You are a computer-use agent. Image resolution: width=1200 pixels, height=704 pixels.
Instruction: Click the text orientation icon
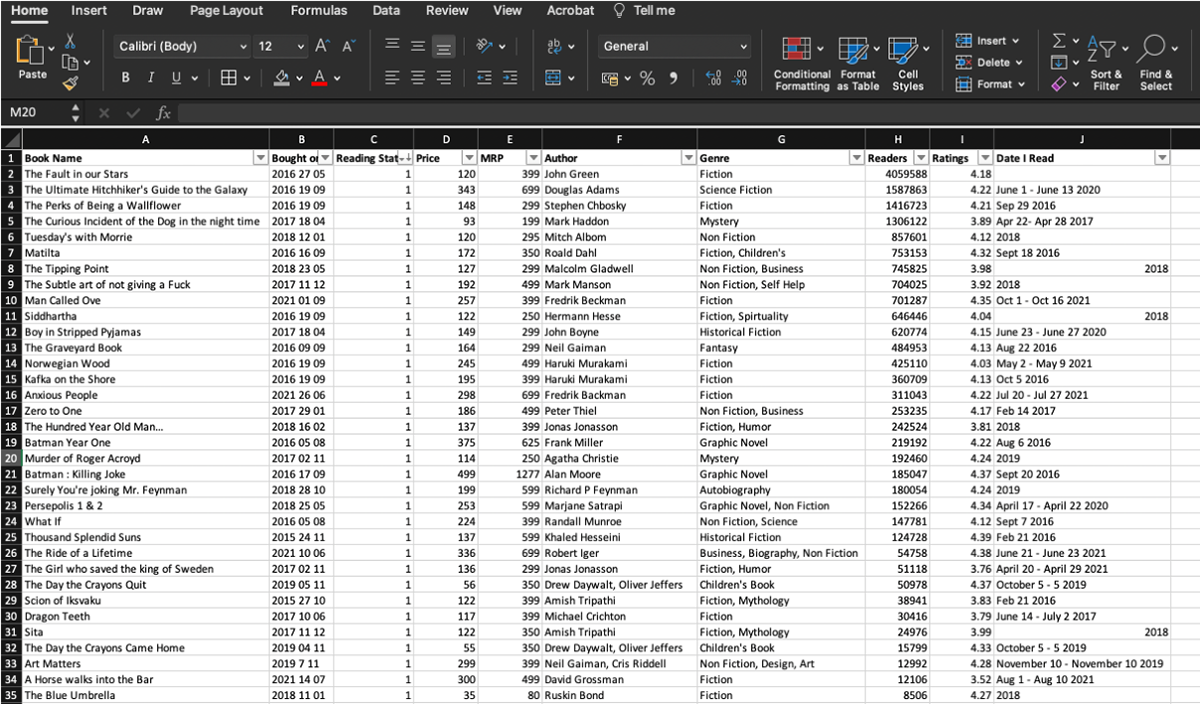pos(485,46)
